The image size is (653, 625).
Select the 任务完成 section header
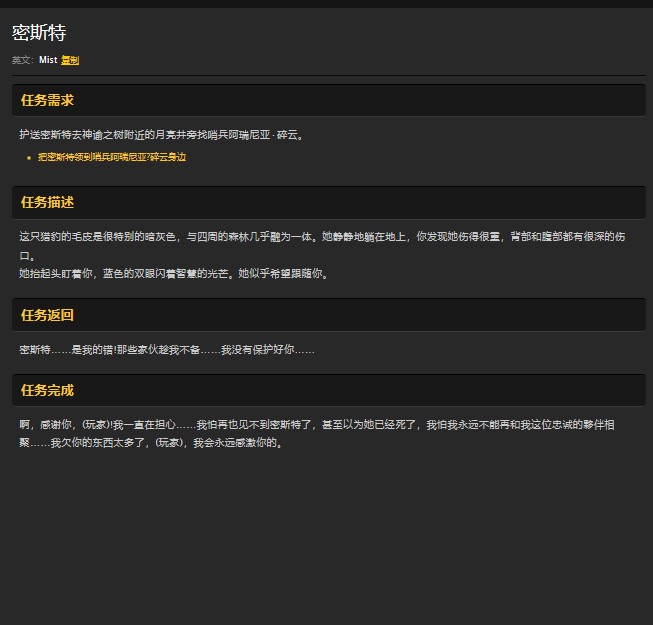pyautogui.click(x=47, y=390)
